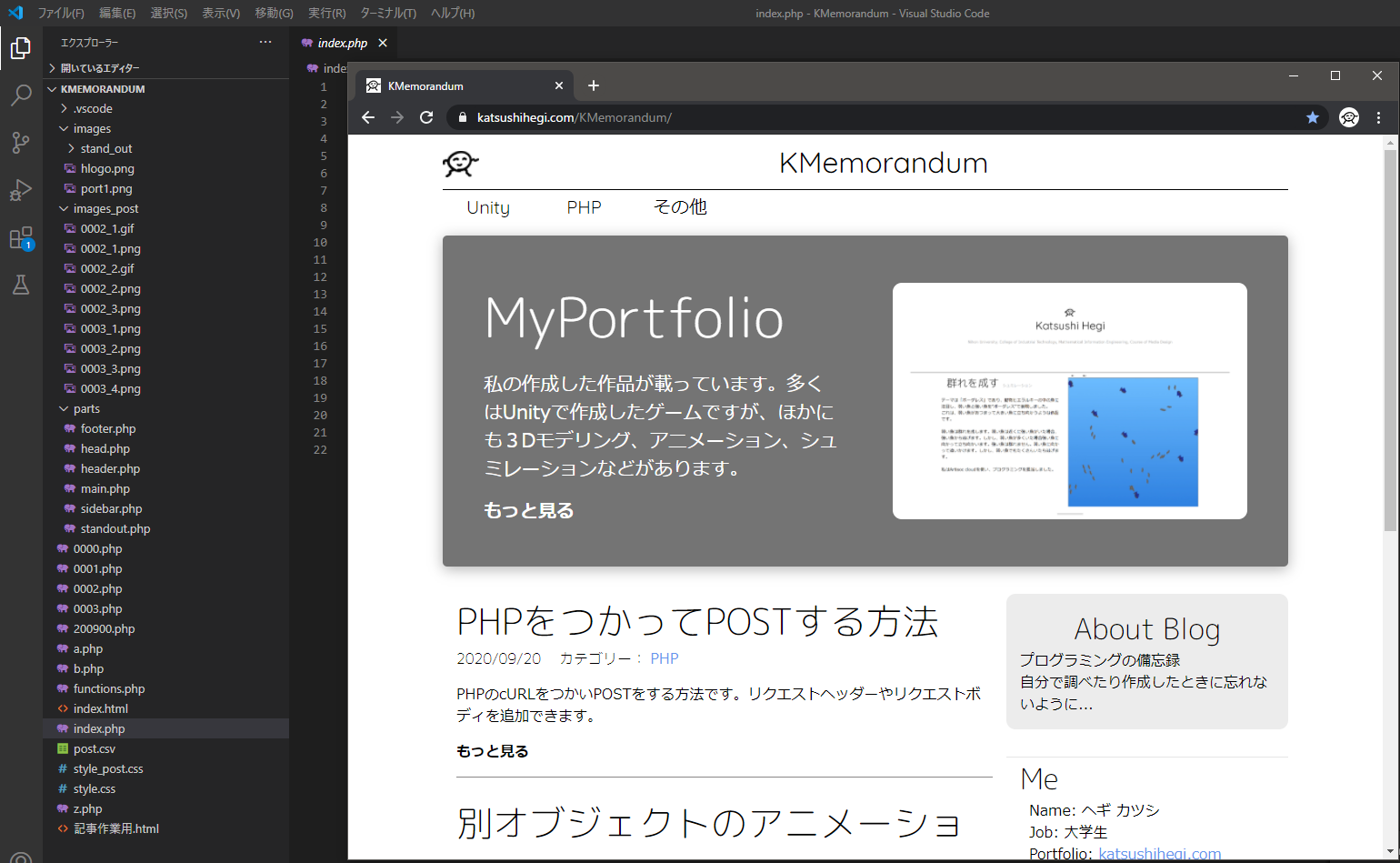Open a new browser tab
Image resolution: width=1400 pixels, height=863 pixels.
(594, 85)
